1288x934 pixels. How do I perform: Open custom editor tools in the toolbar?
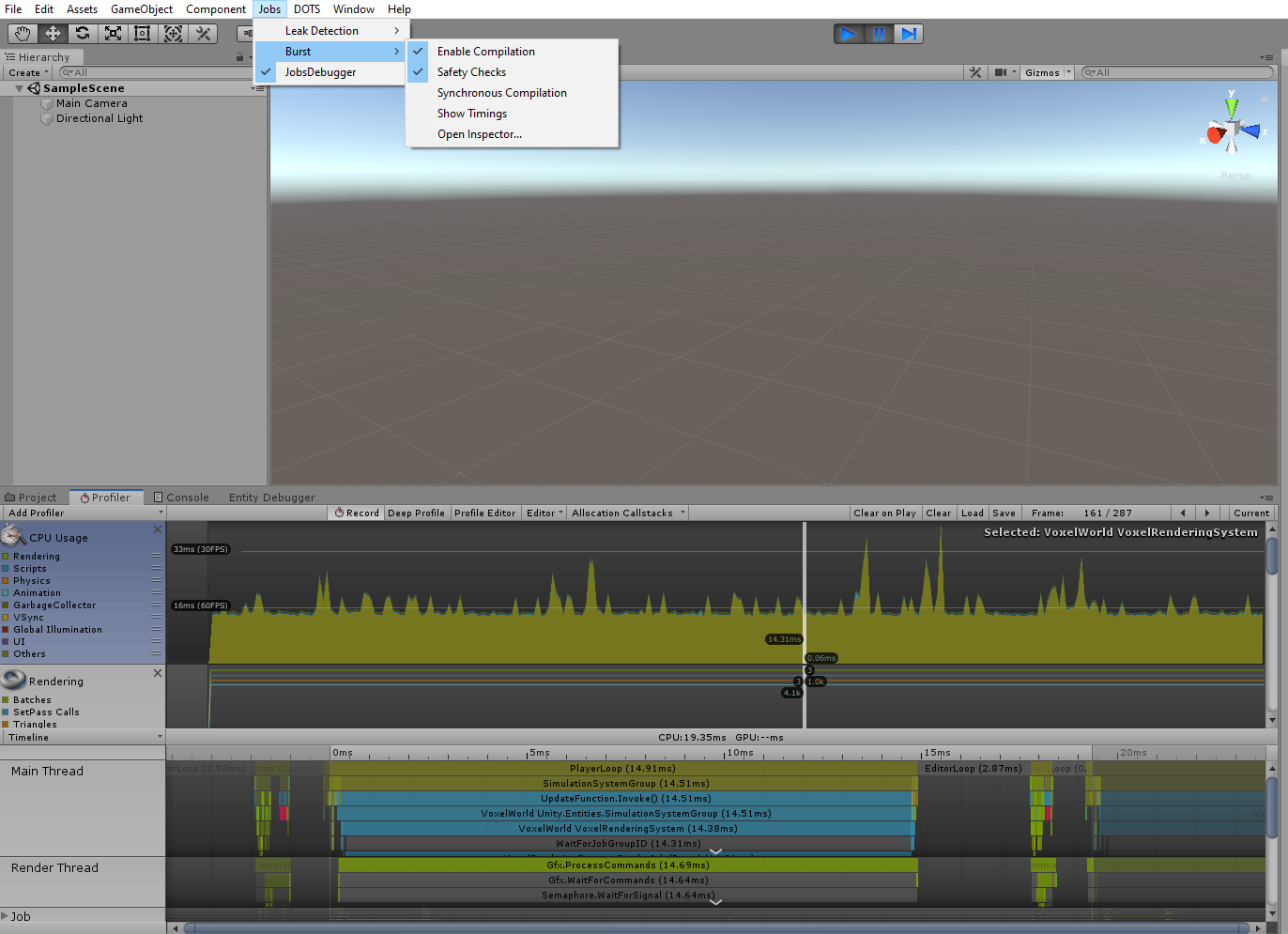[x=203, y=34]
